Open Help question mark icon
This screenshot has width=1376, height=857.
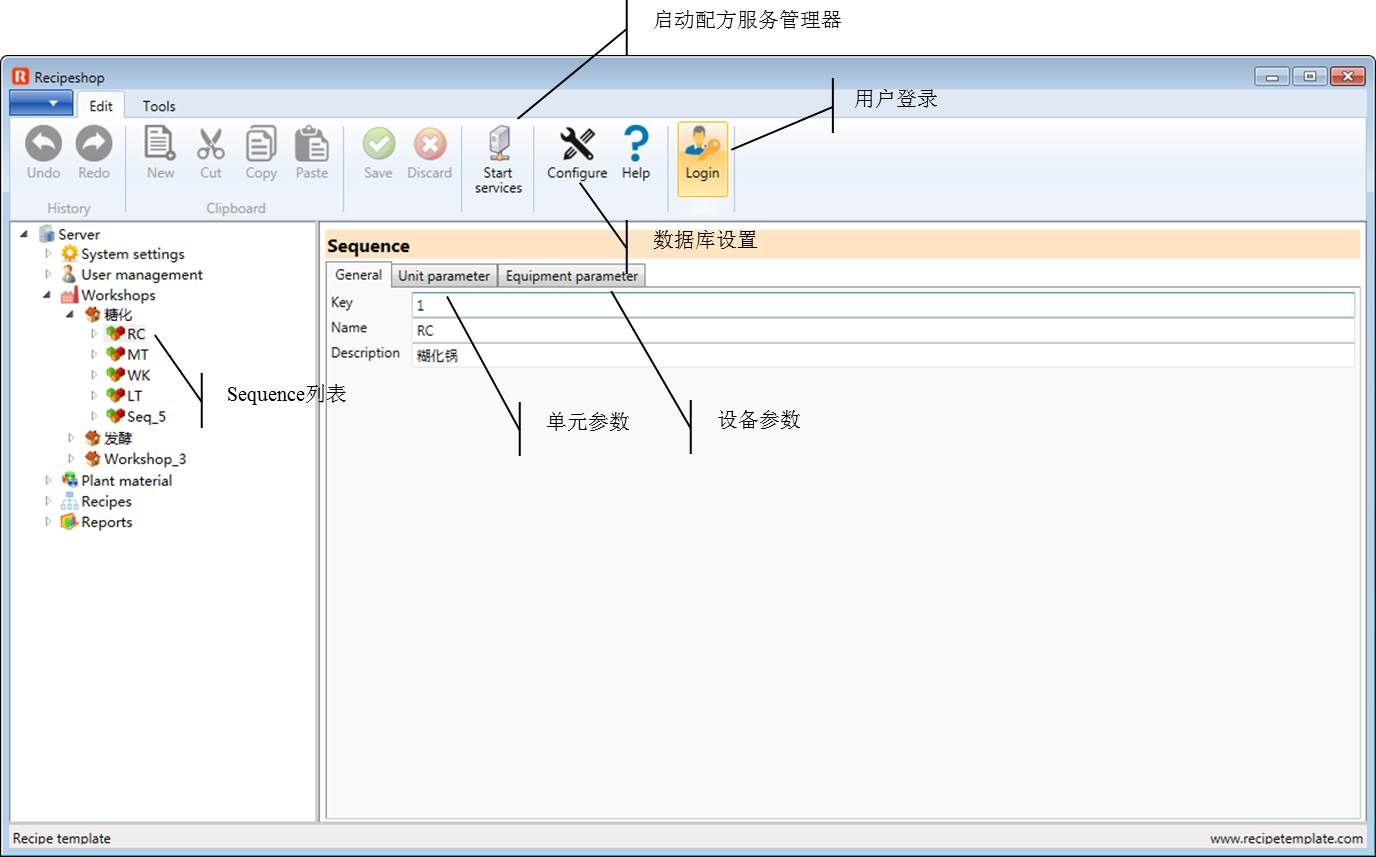(636, 144)
